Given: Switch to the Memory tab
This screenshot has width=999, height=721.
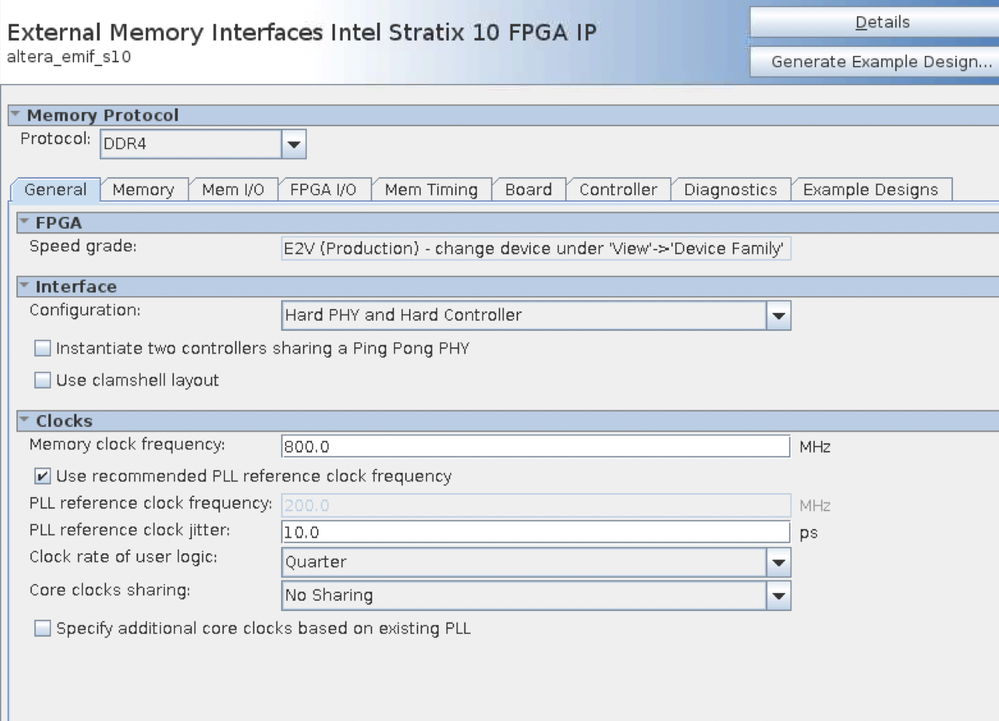Looking at the screenshot, I should point(143,190).
